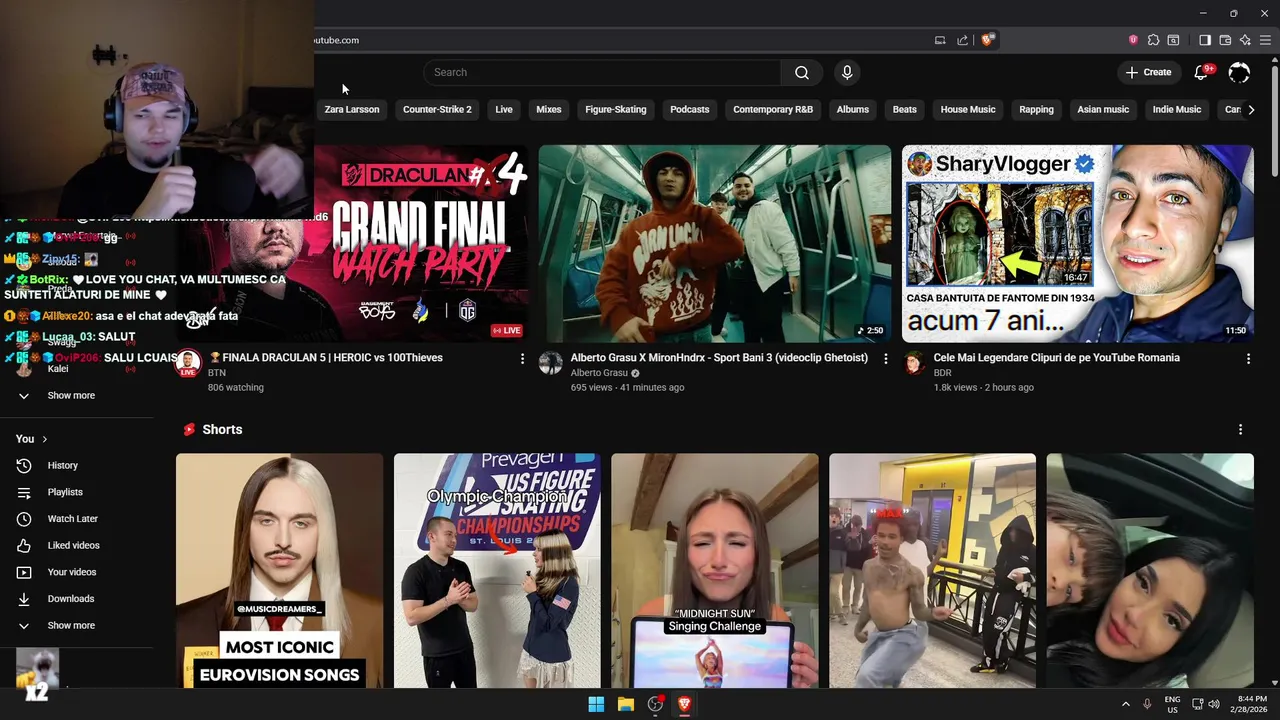Open the browser hamburger menu
The image size is (1280, 720).
coord(1265,40)
